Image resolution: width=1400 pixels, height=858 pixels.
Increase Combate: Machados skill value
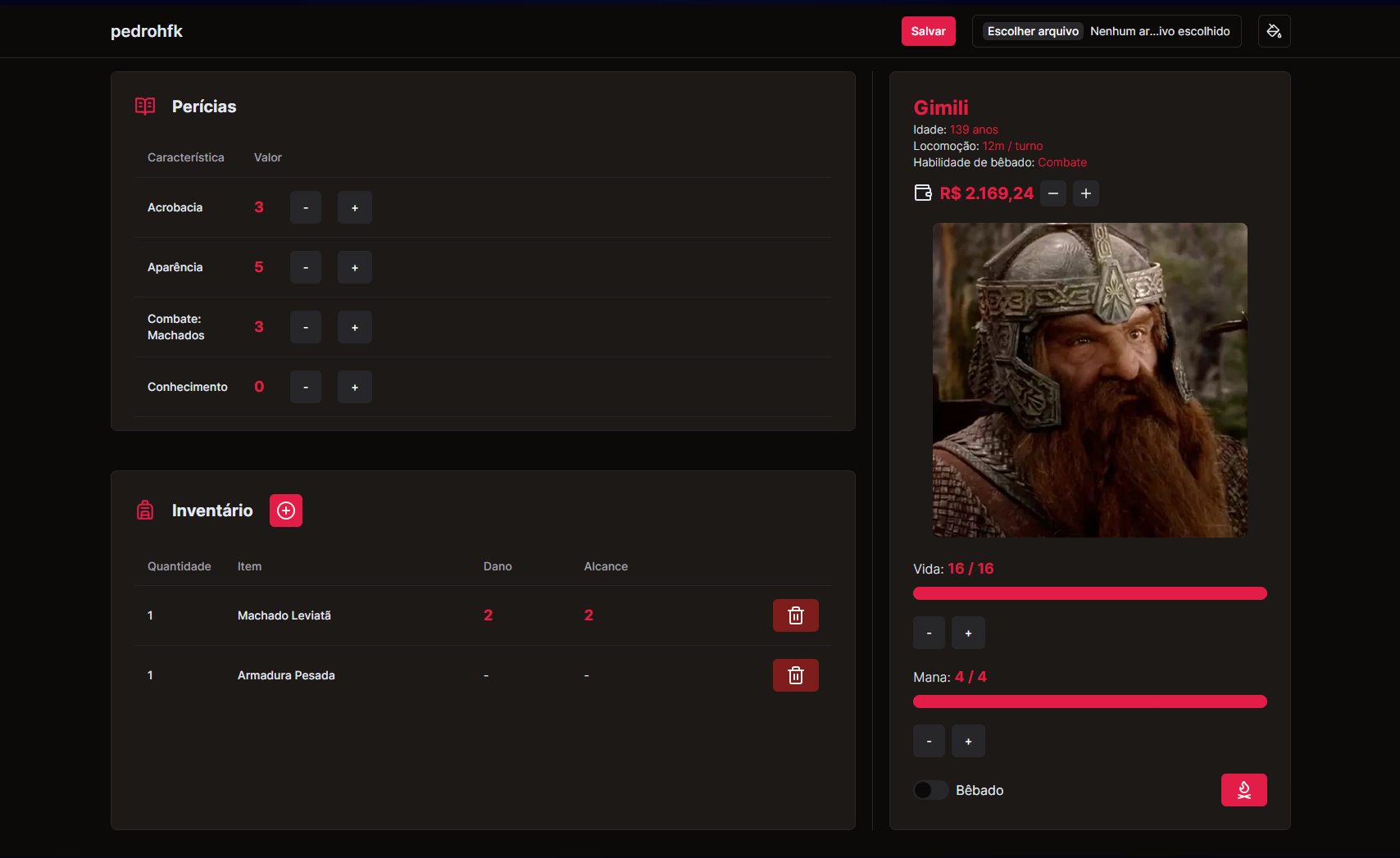(355, 327)
